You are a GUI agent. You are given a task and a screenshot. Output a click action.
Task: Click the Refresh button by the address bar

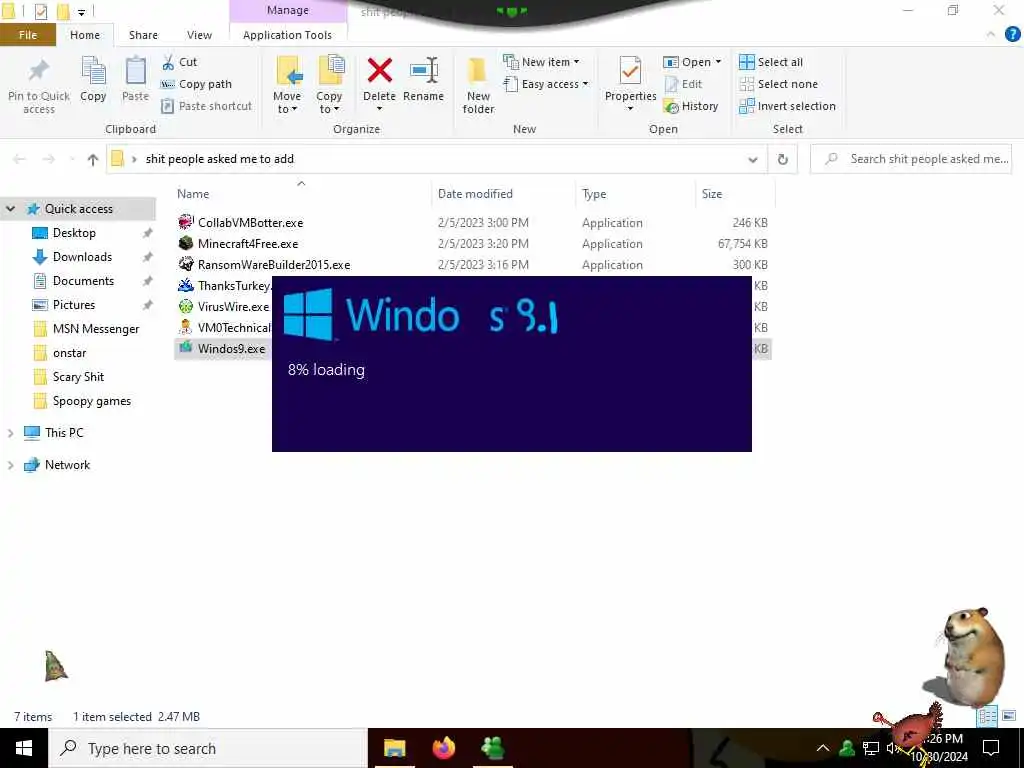pos(782,159)
